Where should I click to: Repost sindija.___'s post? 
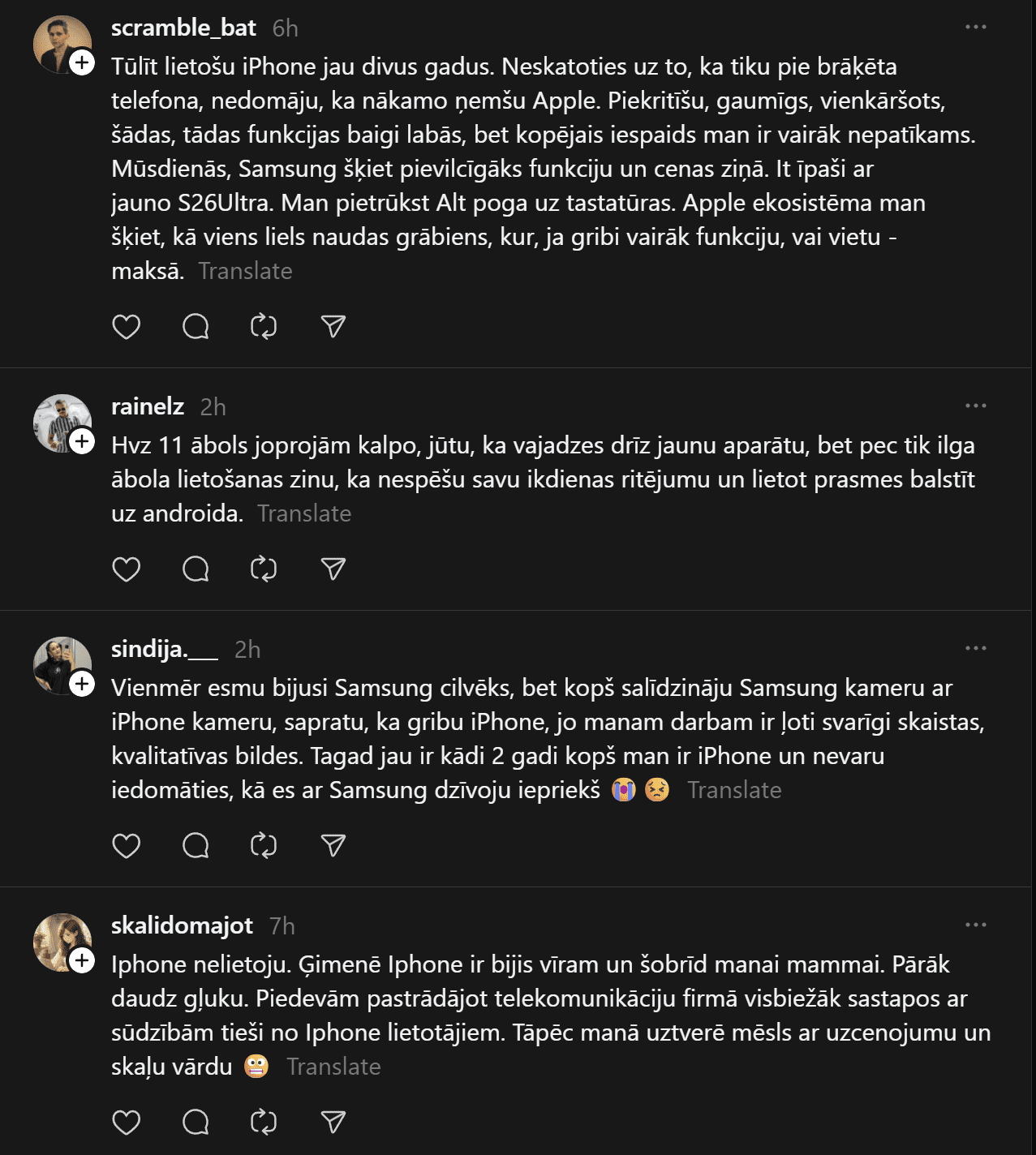pyautogui.click(x=264, y=846)
